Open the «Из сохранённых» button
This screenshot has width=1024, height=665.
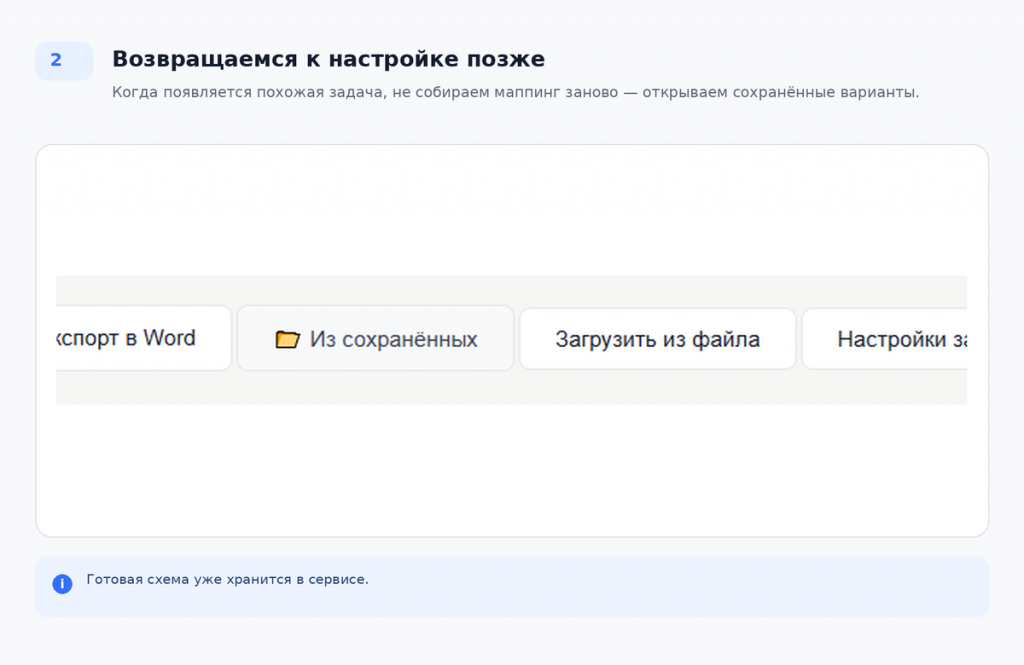376,338
